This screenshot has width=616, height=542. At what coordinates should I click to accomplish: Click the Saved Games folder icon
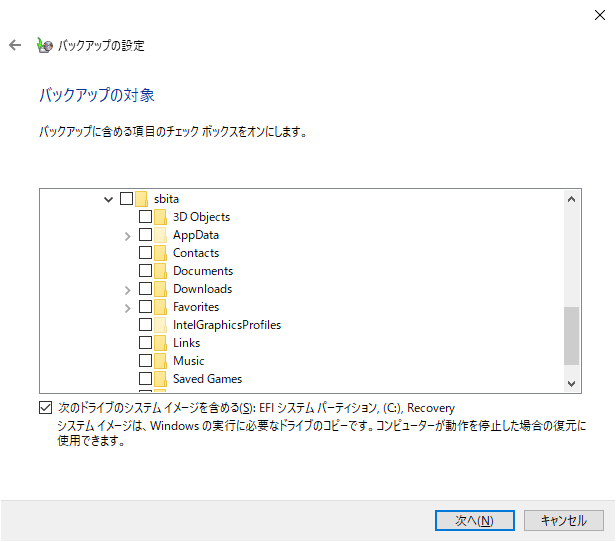coord(160,379)
